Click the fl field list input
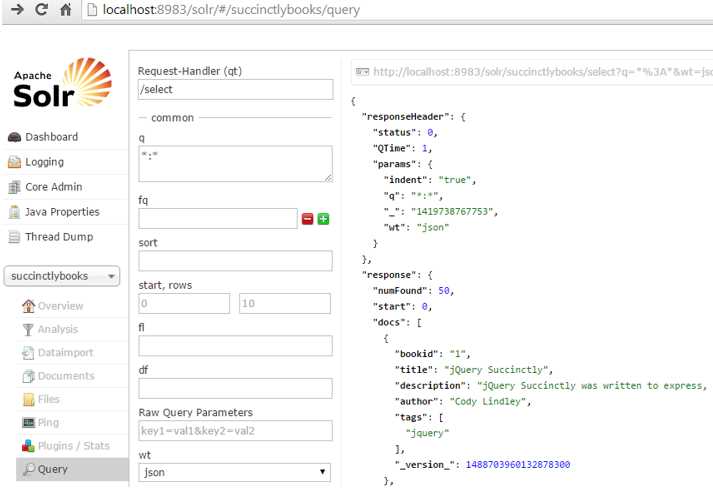Image resolution: width=713 pixels, height=492 pixels. (x=236, y=346)
